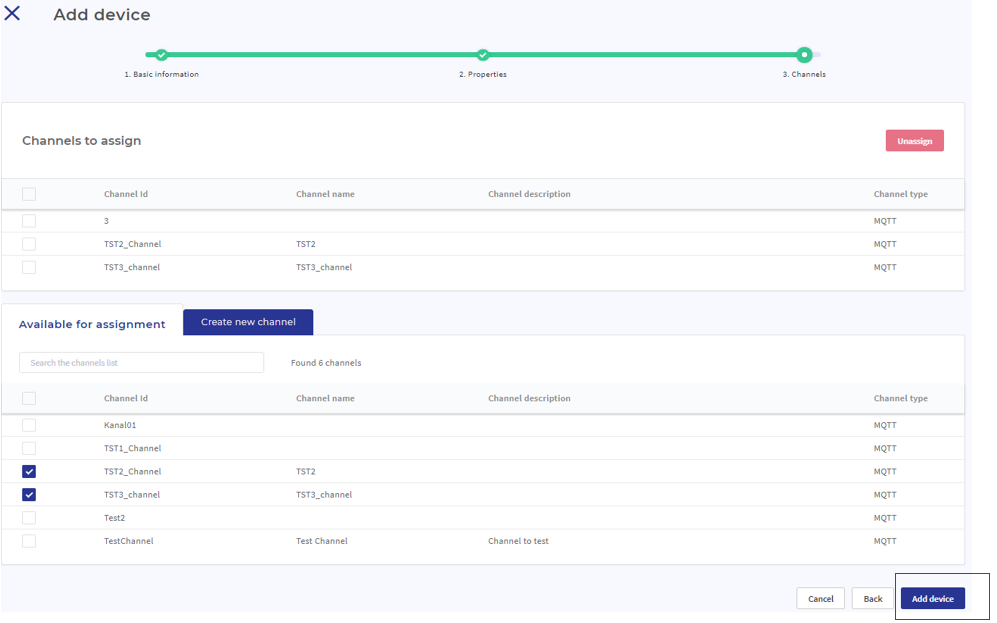Click TST3_channel name in available channels list
Screen dimensions: 997x623
(324, 495)
